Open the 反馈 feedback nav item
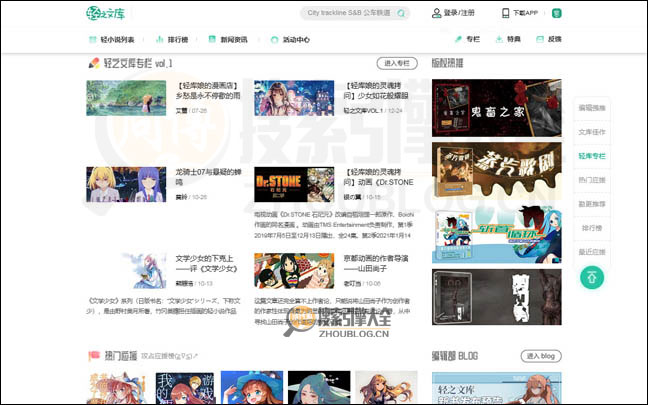 555,39
